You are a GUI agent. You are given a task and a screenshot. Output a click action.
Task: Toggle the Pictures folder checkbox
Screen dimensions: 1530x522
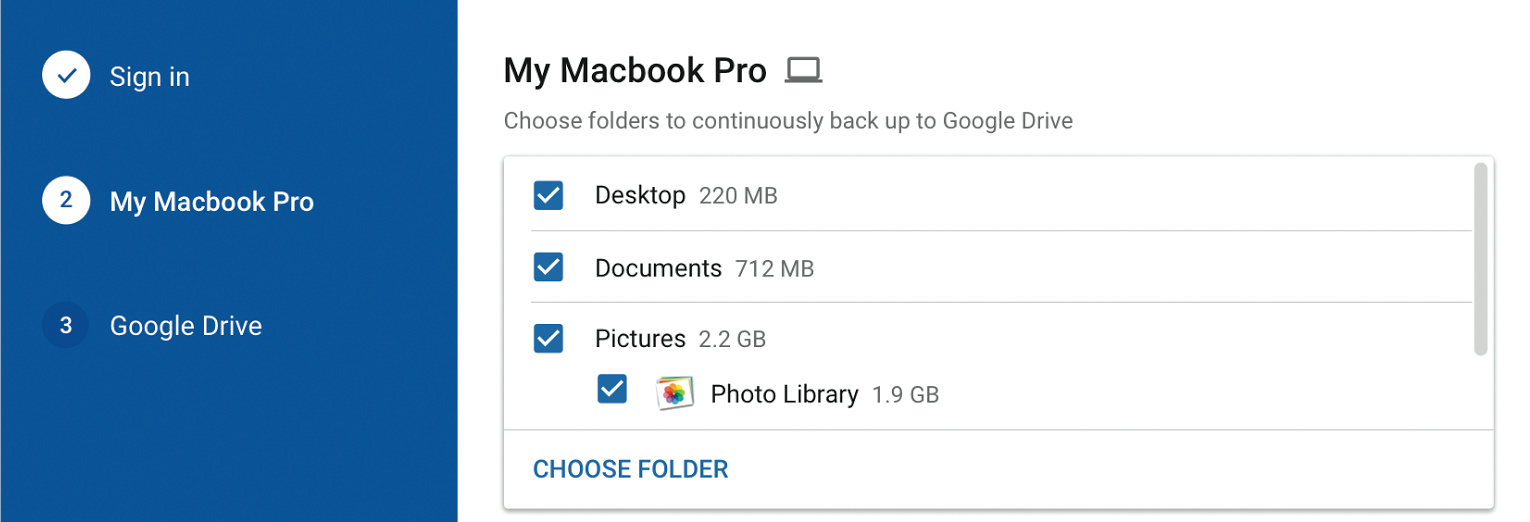tap(548, 338)
